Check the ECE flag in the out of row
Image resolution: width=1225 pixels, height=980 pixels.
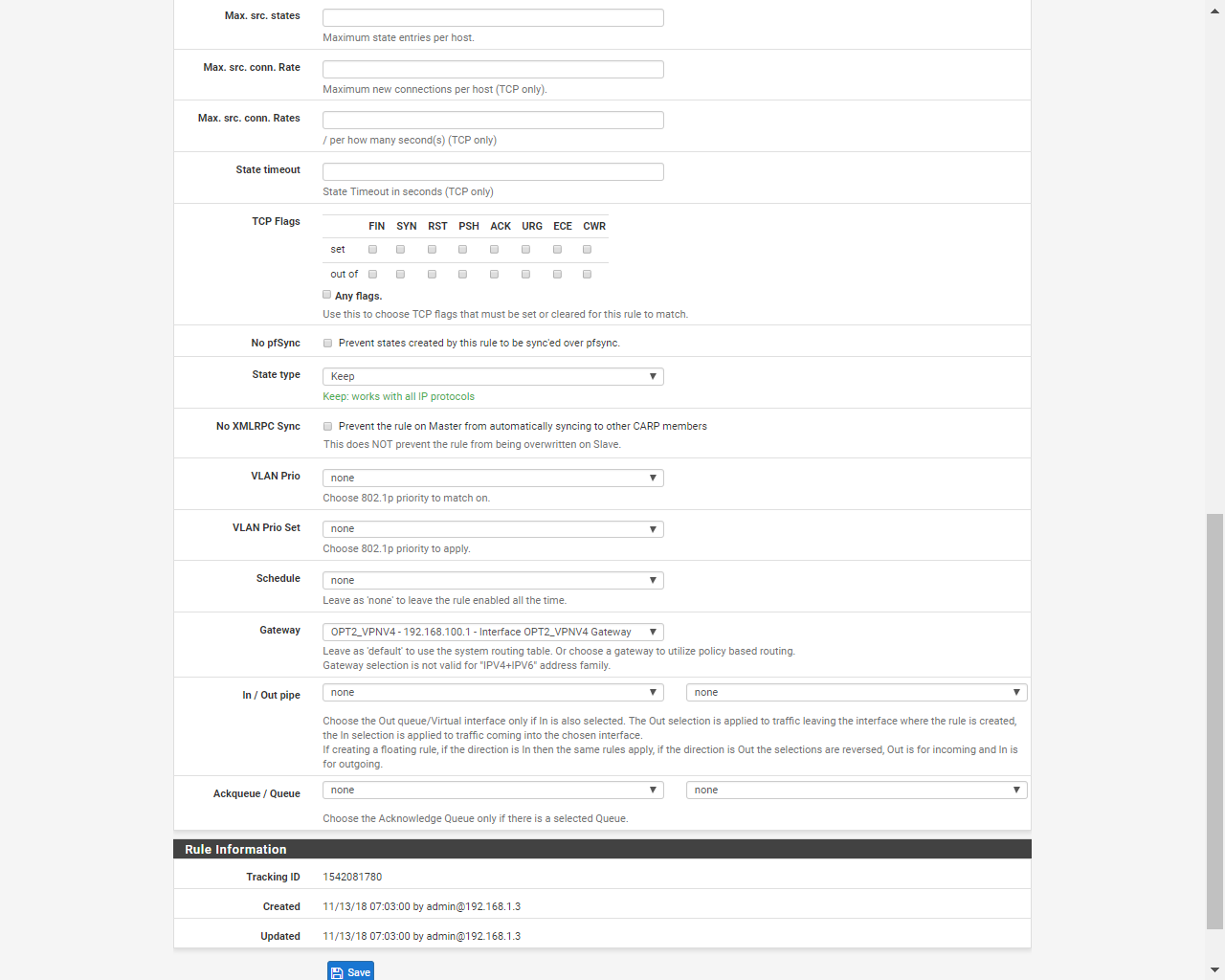pyautogui.click(x=558, y=274)
